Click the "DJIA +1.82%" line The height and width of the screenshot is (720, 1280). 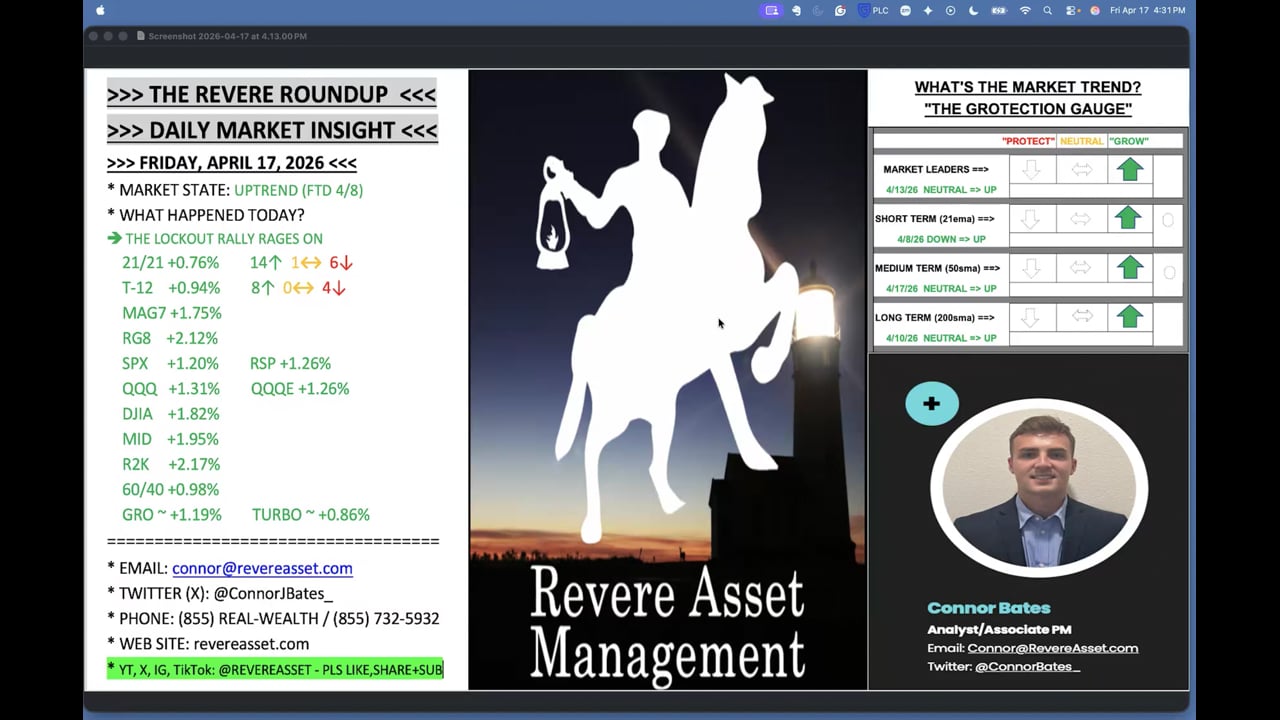[170, 414]
